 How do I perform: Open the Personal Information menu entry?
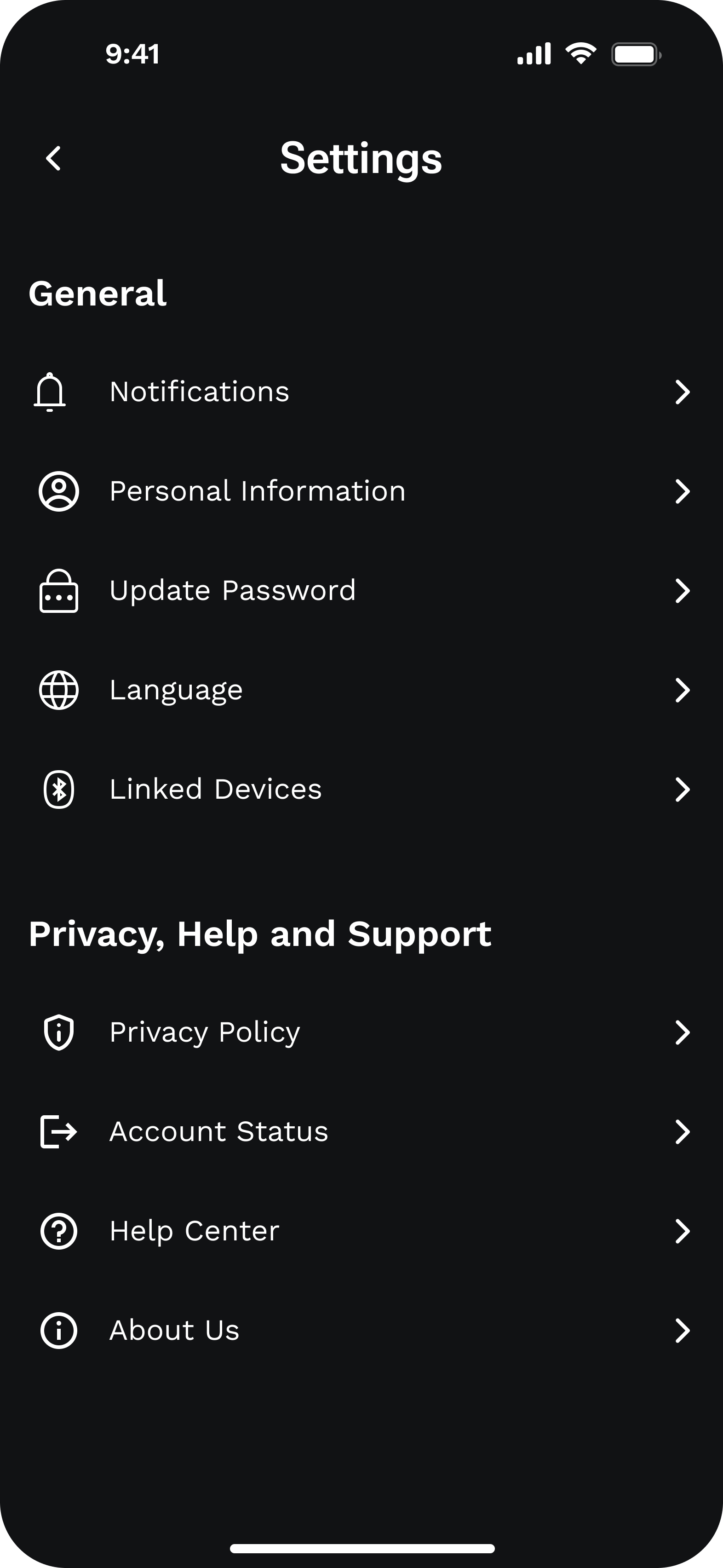pyautogui.click(x=257, y=491)
